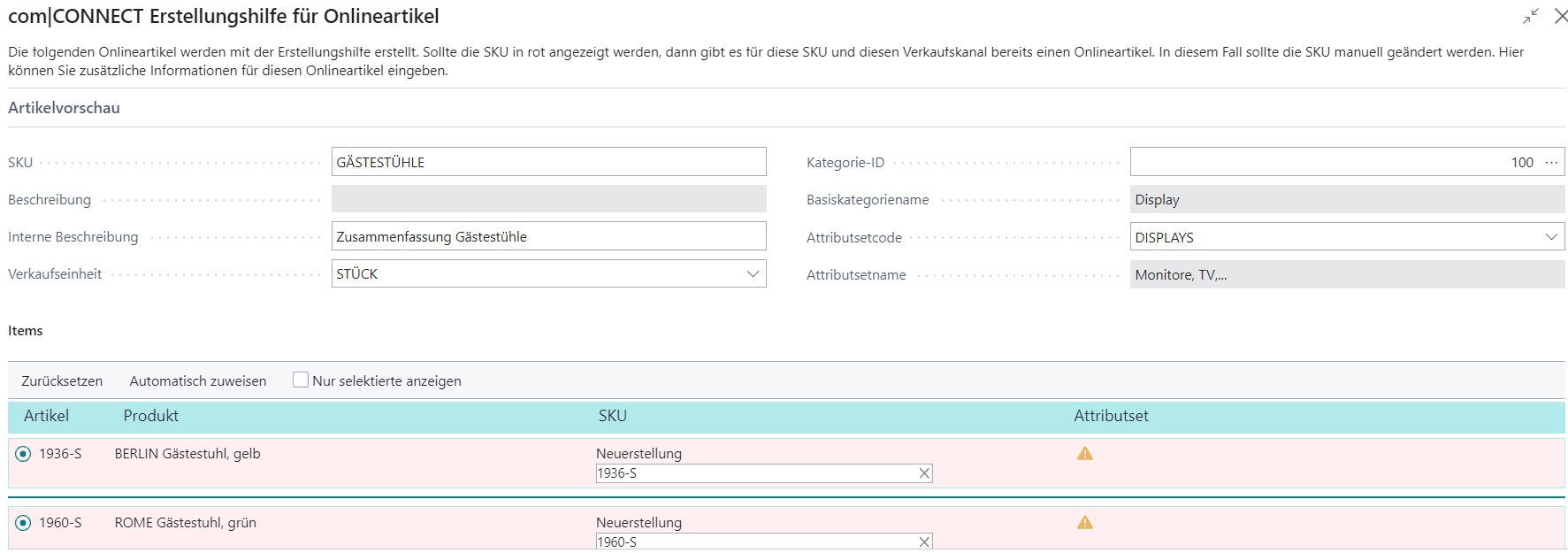Select radio button for article 1960-S
The image size is (1568, 553).
(x=24, y=523)
